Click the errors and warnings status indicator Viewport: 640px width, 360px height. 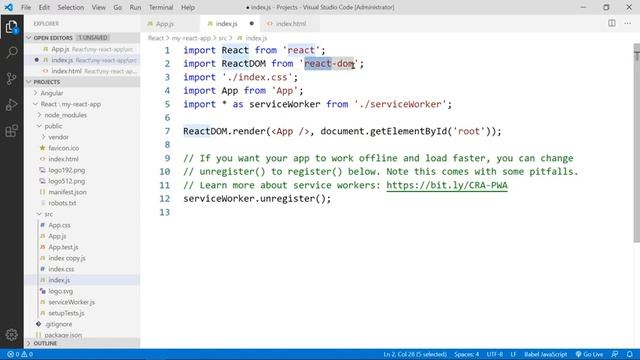tap(20, 354)
